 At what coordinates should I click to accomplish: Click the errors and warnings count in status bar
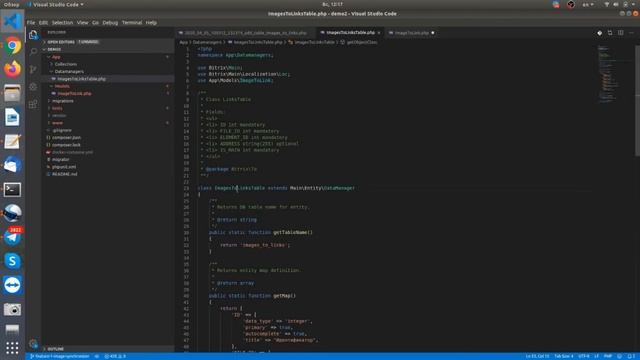coord(115,356)
